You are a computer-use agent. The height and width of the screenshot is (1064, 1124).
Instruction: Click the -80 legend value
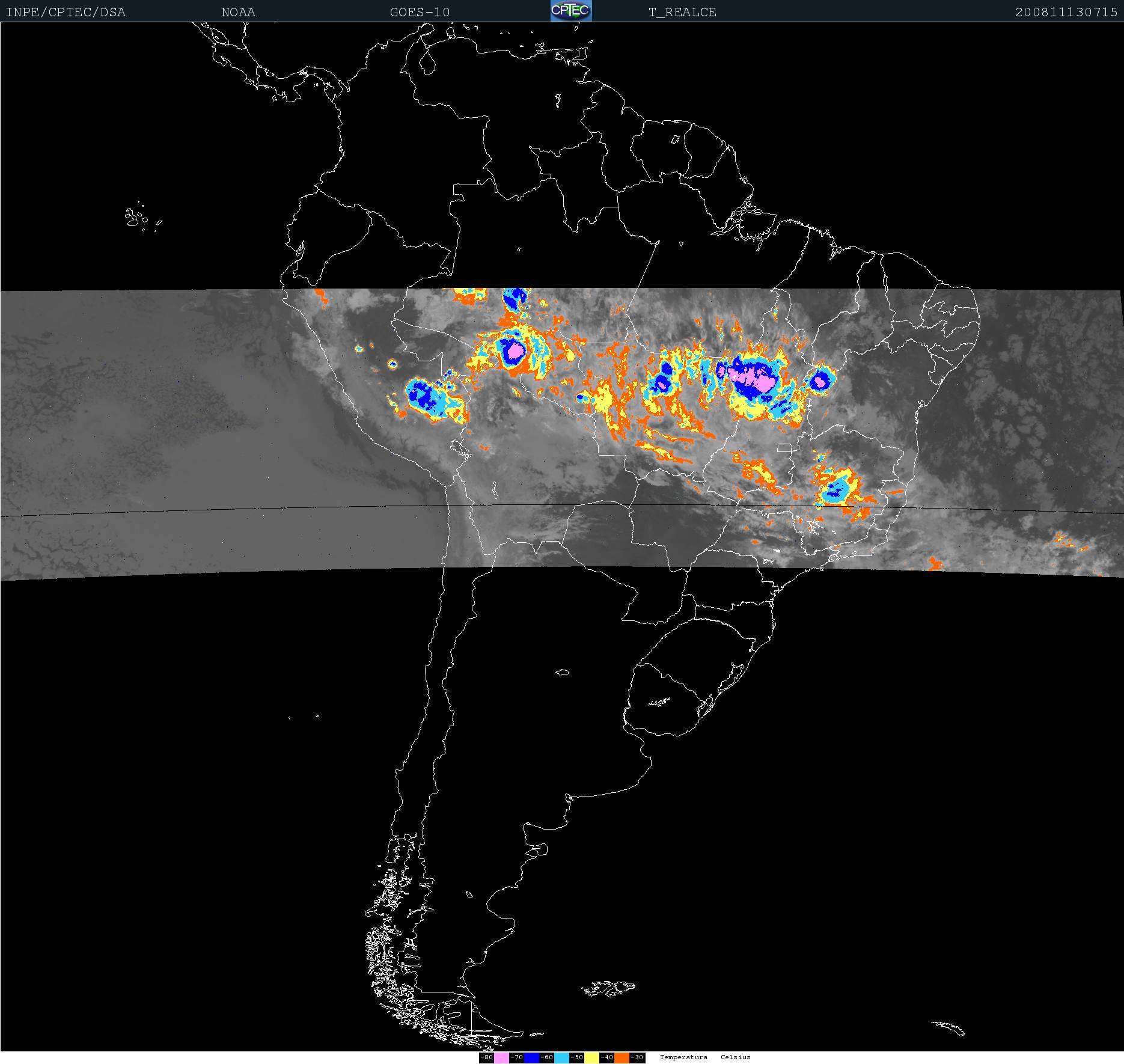486,1057
